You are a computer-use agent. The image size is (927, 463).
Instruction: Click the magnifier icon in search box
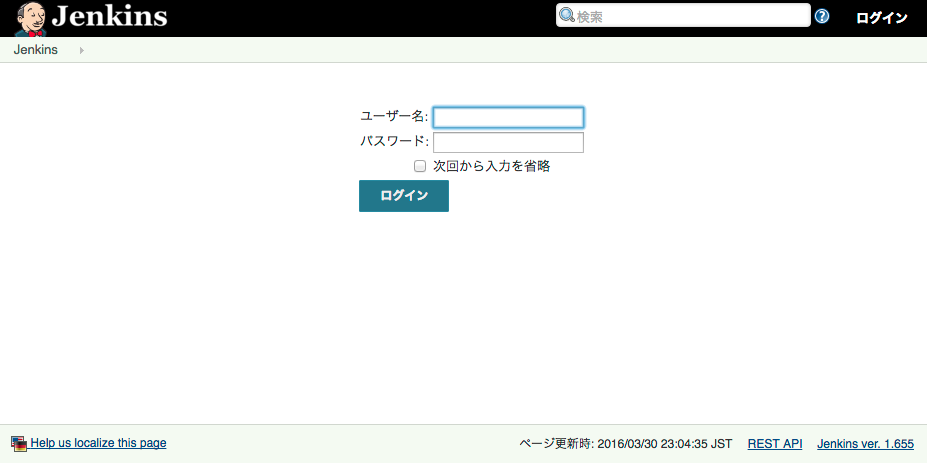point(567,15)
